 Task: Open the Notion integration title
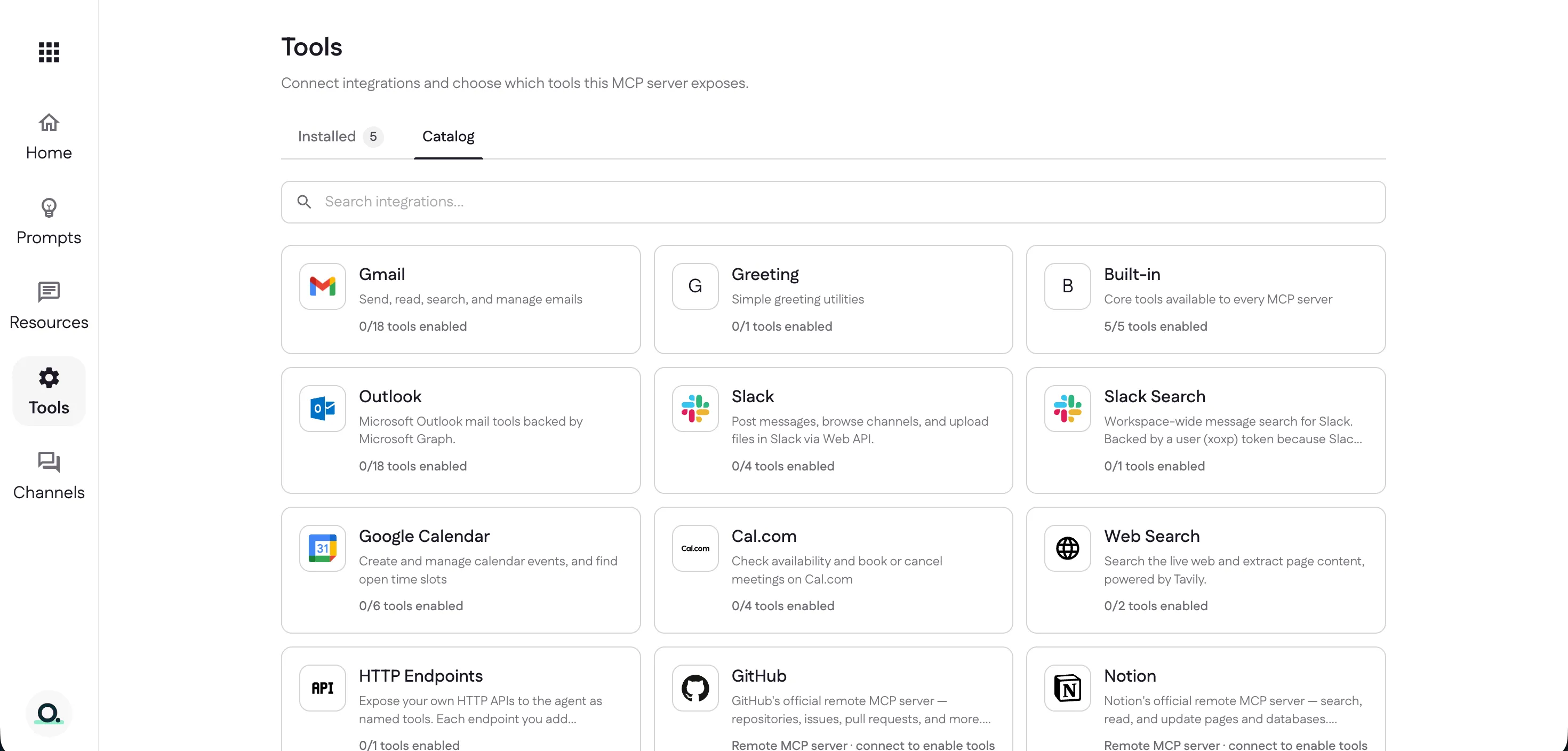click(x=1130, y=676)
